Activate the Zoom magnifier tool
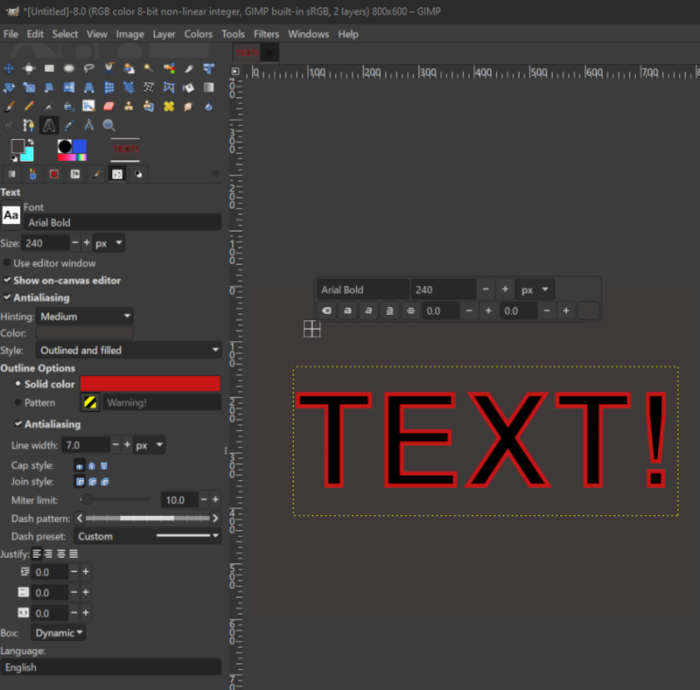Screen dimensions: 700x690 [x=109, y=125]
